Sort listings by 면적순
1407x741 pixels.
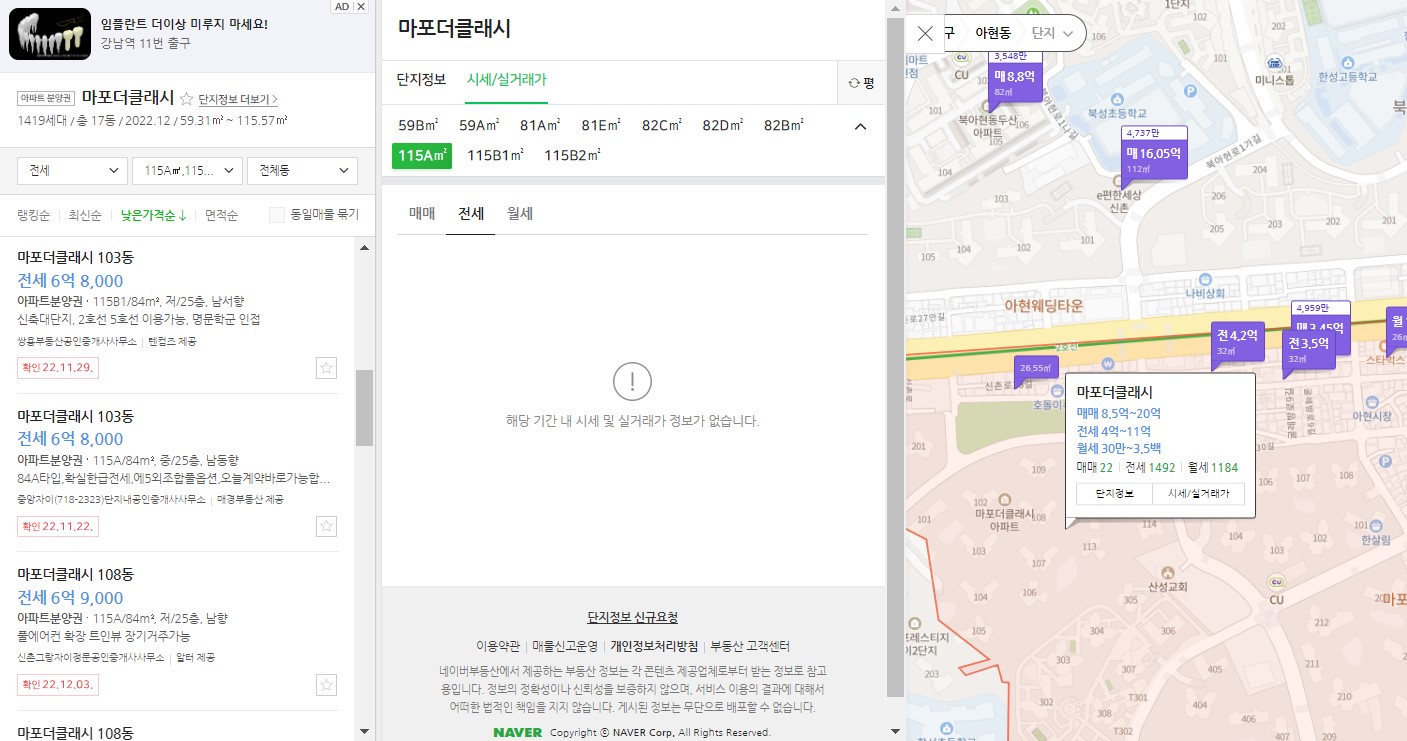pos(221,215)
